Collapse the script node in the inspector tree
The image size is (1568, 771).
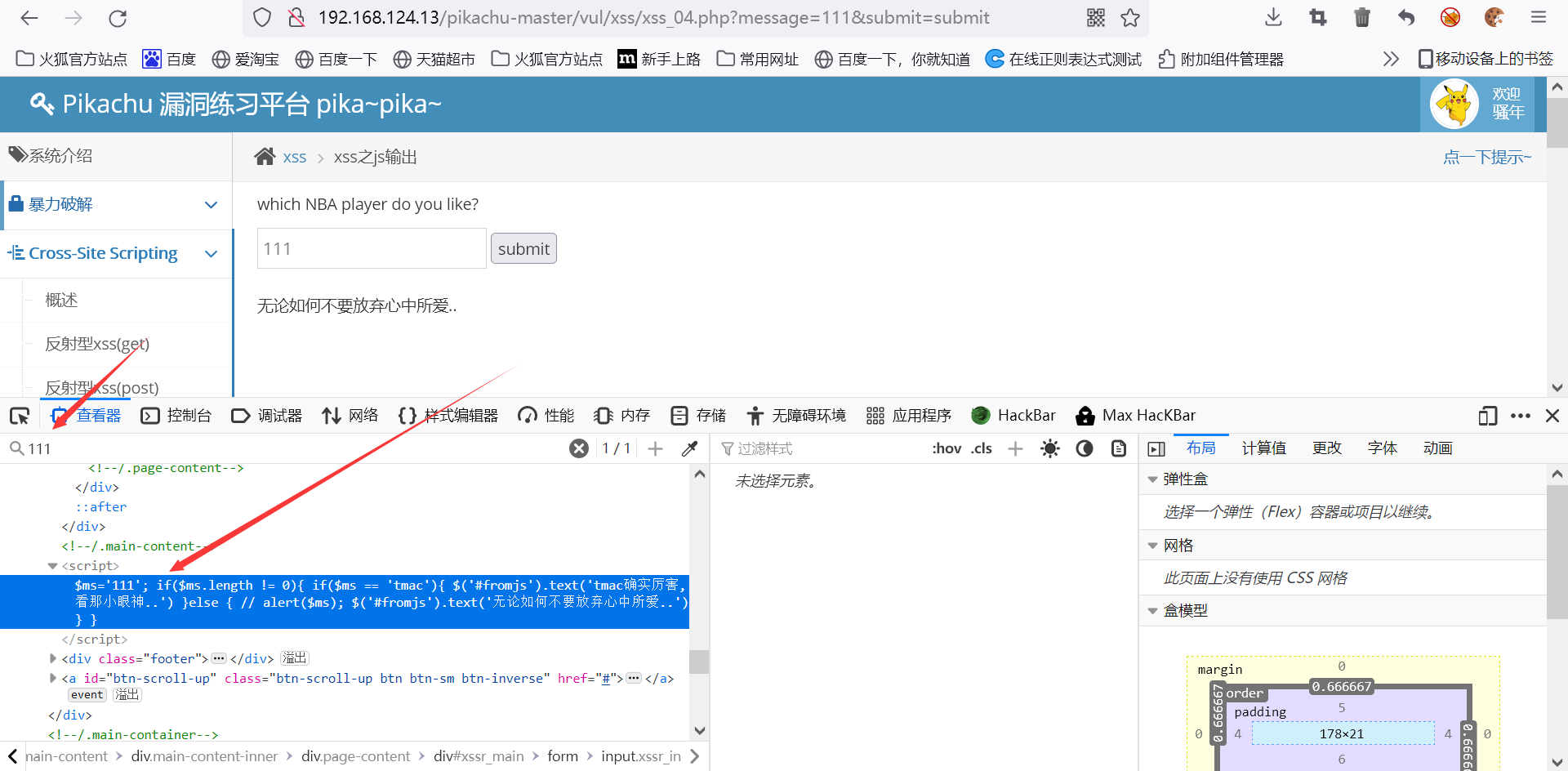(x=54, y=565)
